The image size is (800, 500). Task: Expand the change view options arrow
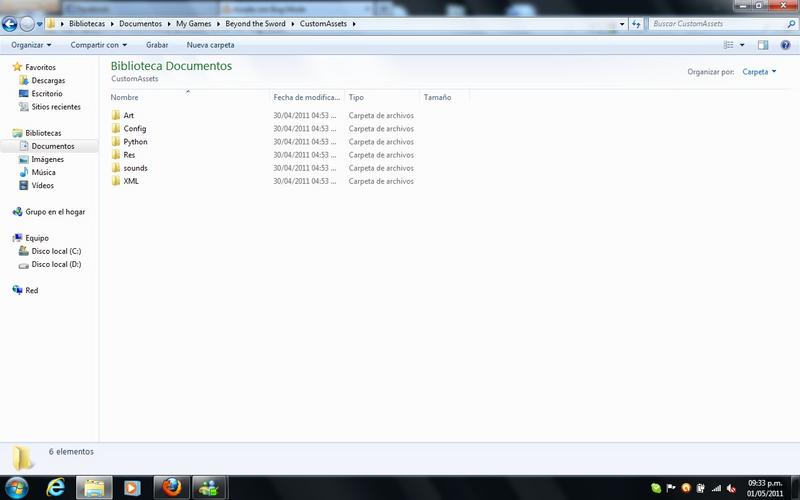coord(742,45)
